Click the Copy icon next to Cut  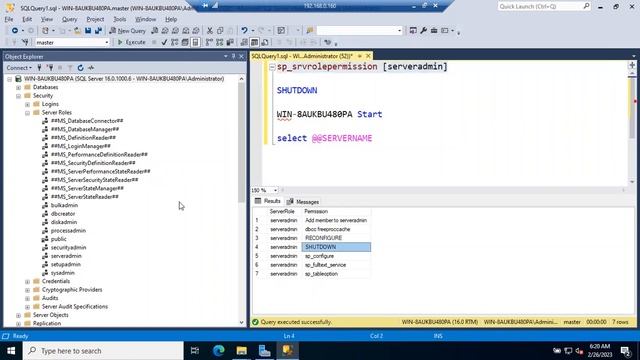click(220, 31)
